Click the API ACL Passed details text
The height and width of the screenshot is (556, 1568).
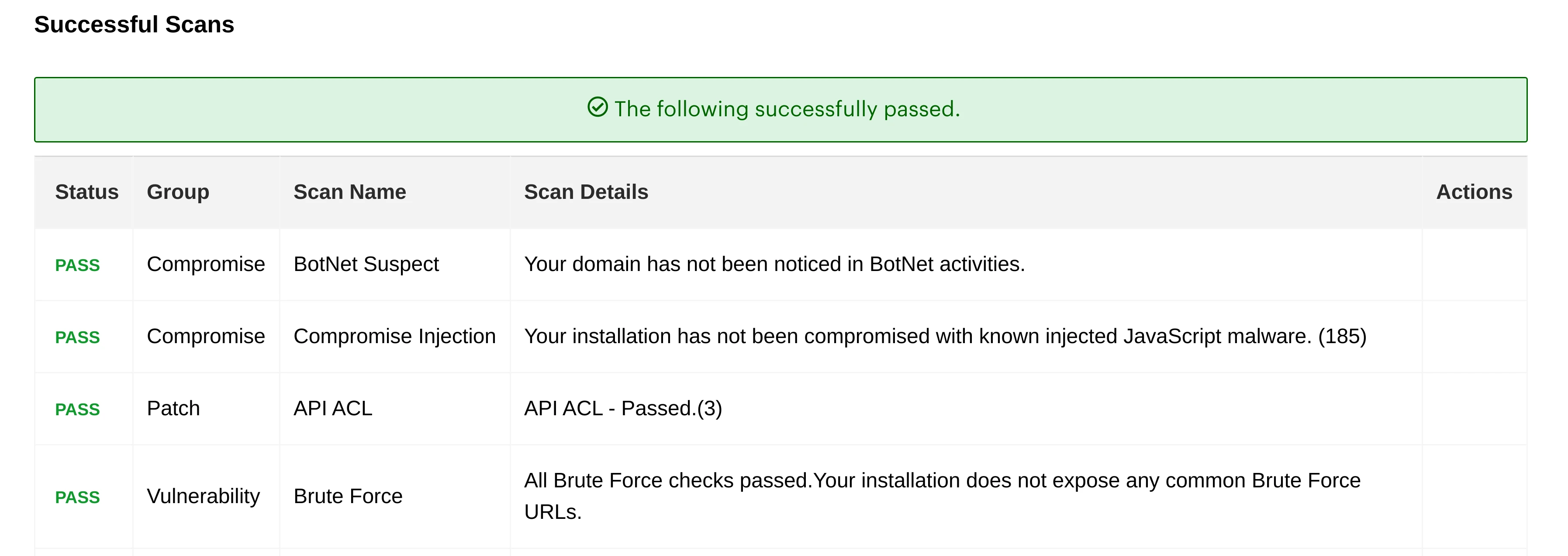click(623, 408)
